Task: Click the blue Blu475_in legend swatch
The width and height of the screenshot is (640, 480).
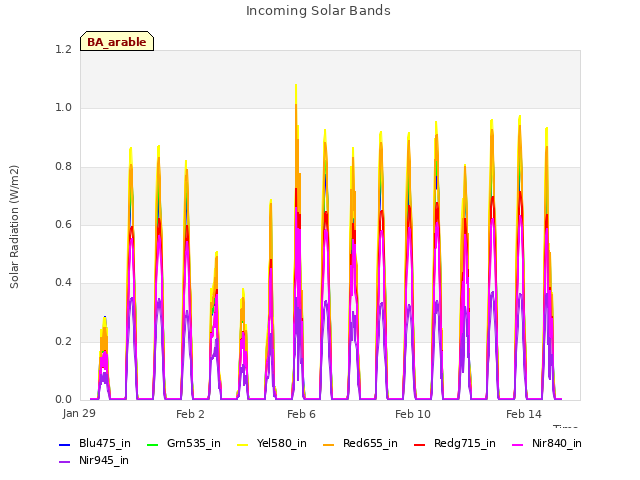Action: coord(65,444)
